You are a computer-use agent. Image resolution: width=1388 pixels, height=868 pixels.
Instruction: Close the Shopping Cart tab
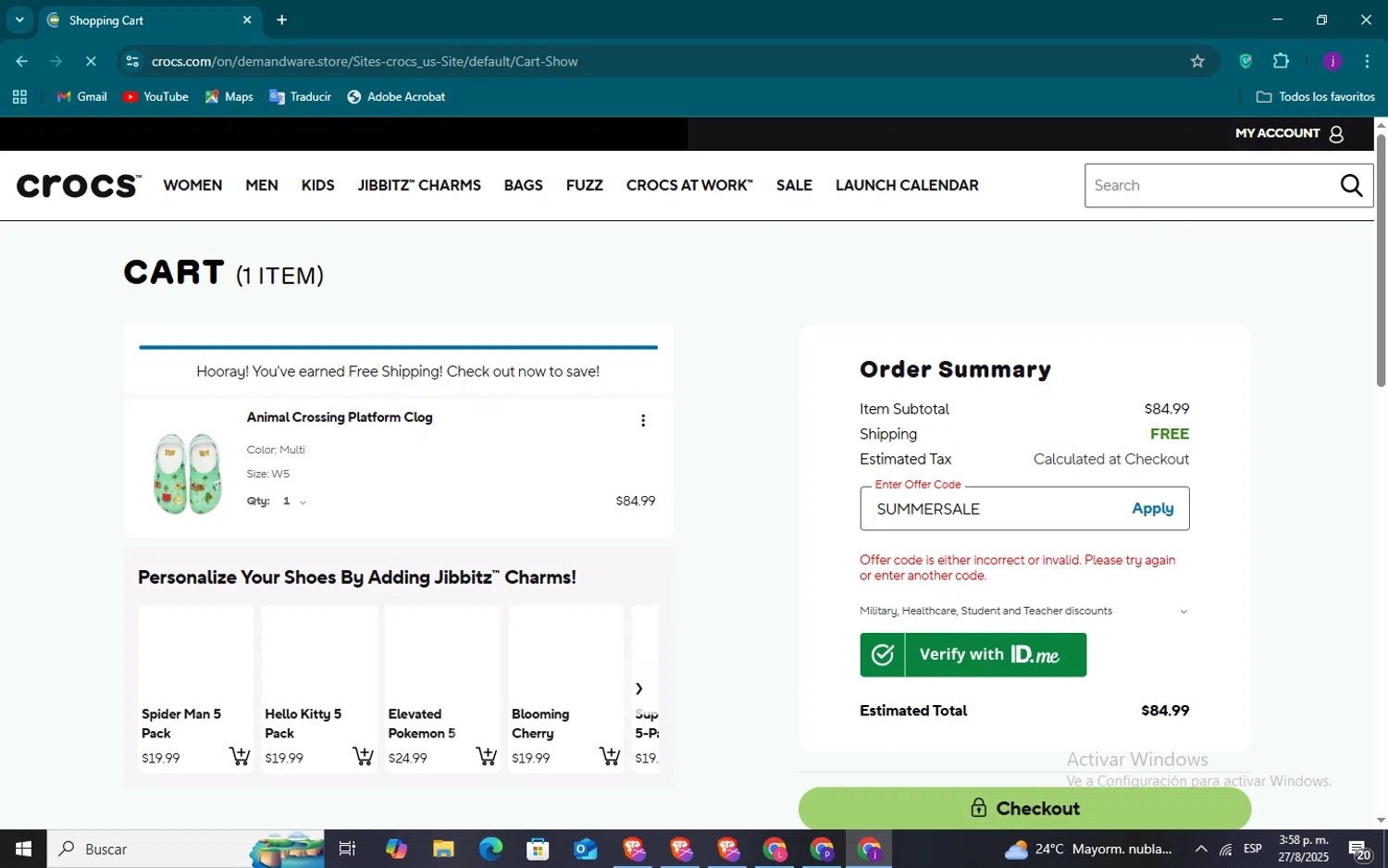click(247, 19)
